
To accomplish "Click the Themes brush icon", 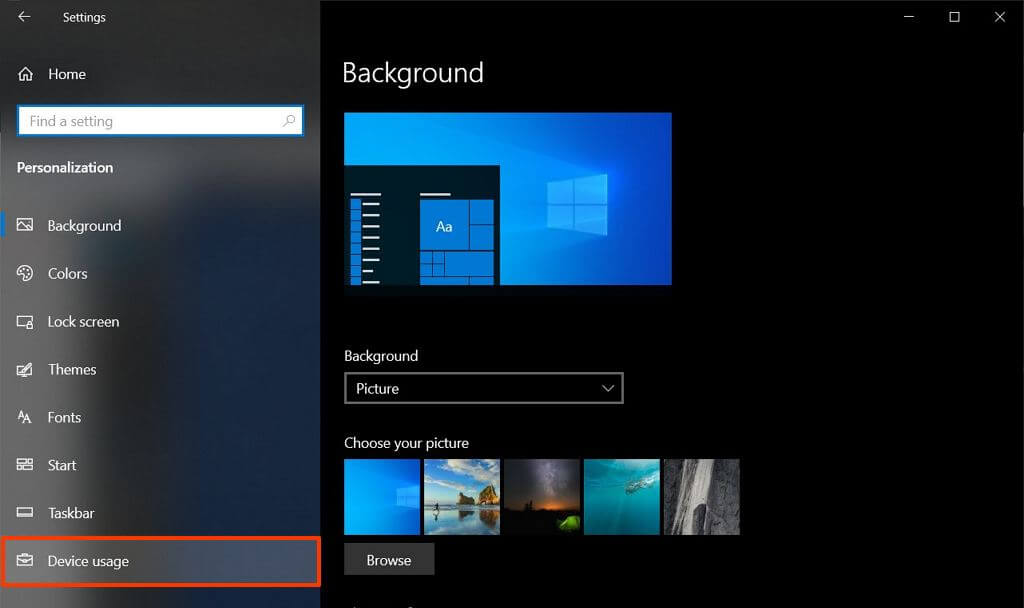I will 25,370.
